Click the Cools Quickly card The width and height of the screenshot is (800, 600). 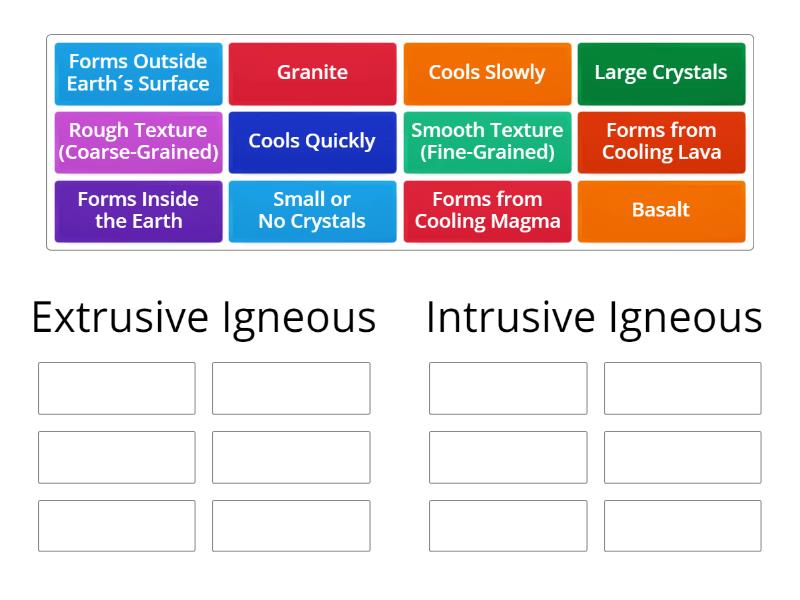point(312,141)
